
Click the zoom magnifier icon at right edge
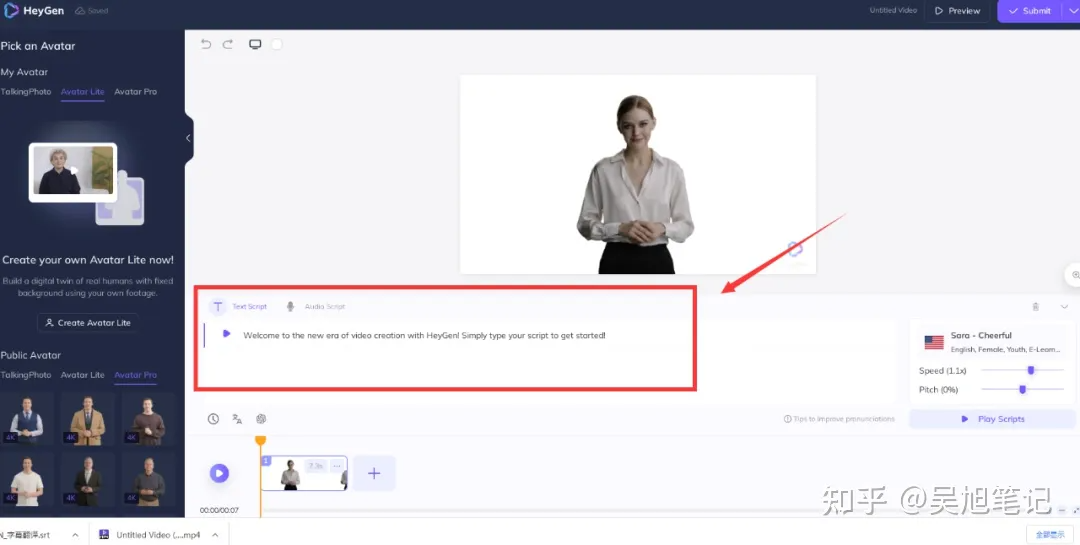point(1074,275)
